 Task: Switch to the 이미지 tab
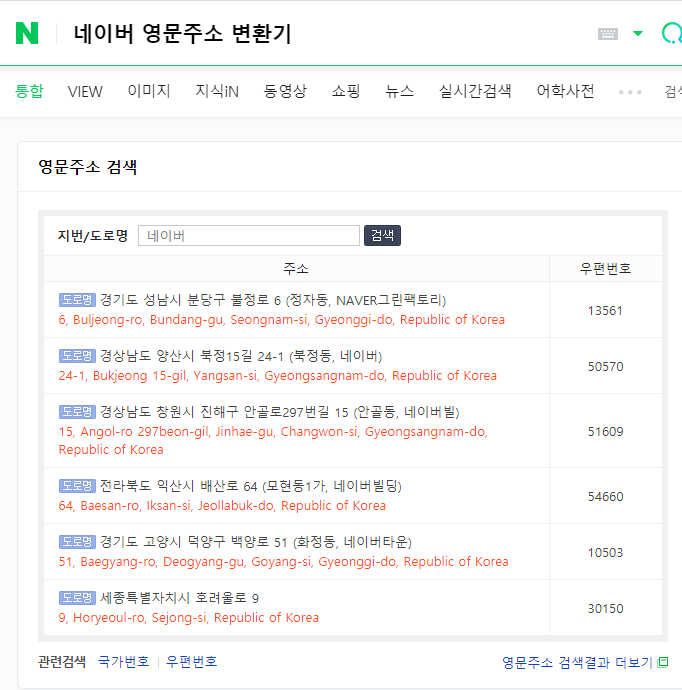pos(149,91)
